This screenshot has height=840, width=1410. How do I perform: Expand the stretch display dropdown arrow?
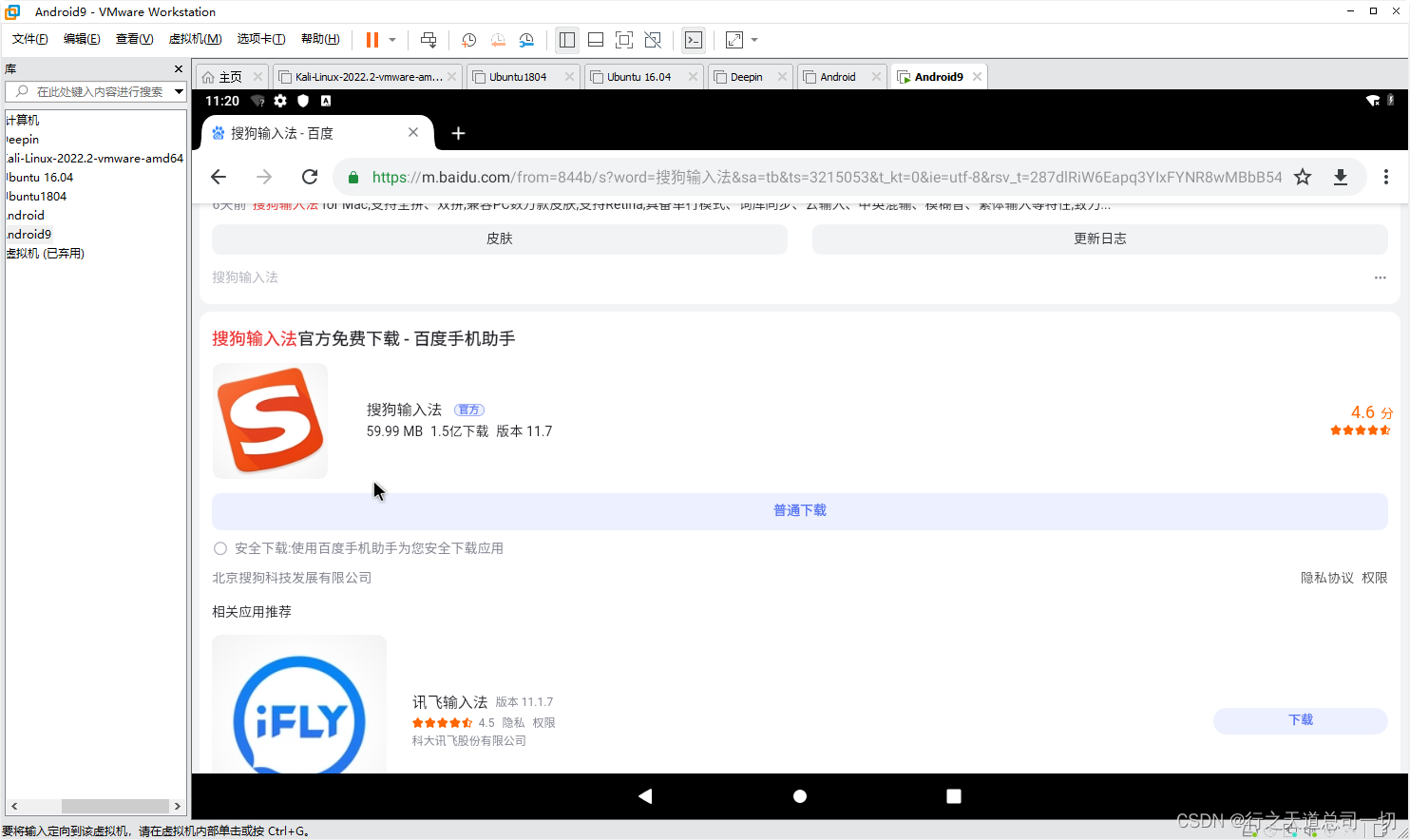tap(754, 40)
